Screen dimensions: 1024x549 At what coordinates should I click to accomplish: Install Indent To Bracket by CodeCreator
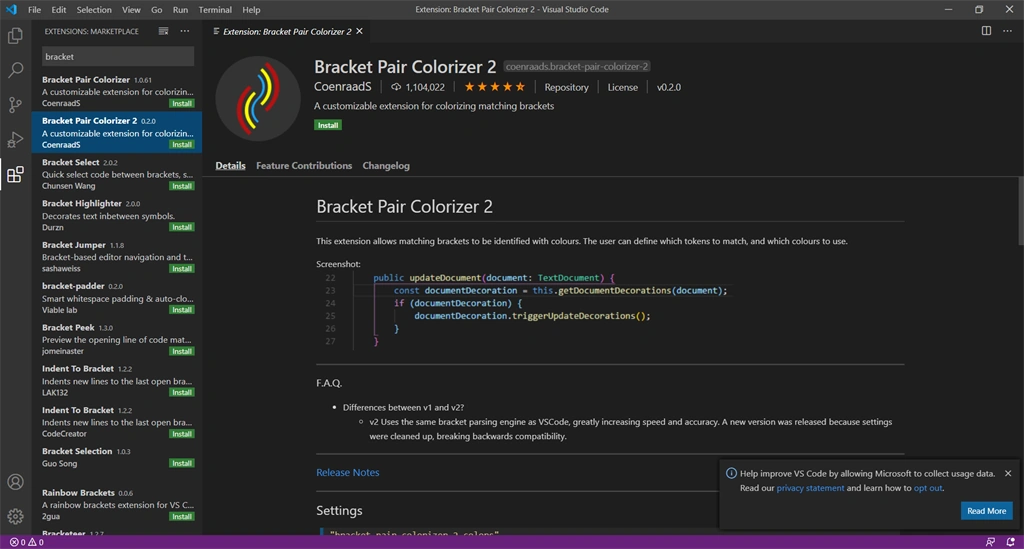click(182, 434)
